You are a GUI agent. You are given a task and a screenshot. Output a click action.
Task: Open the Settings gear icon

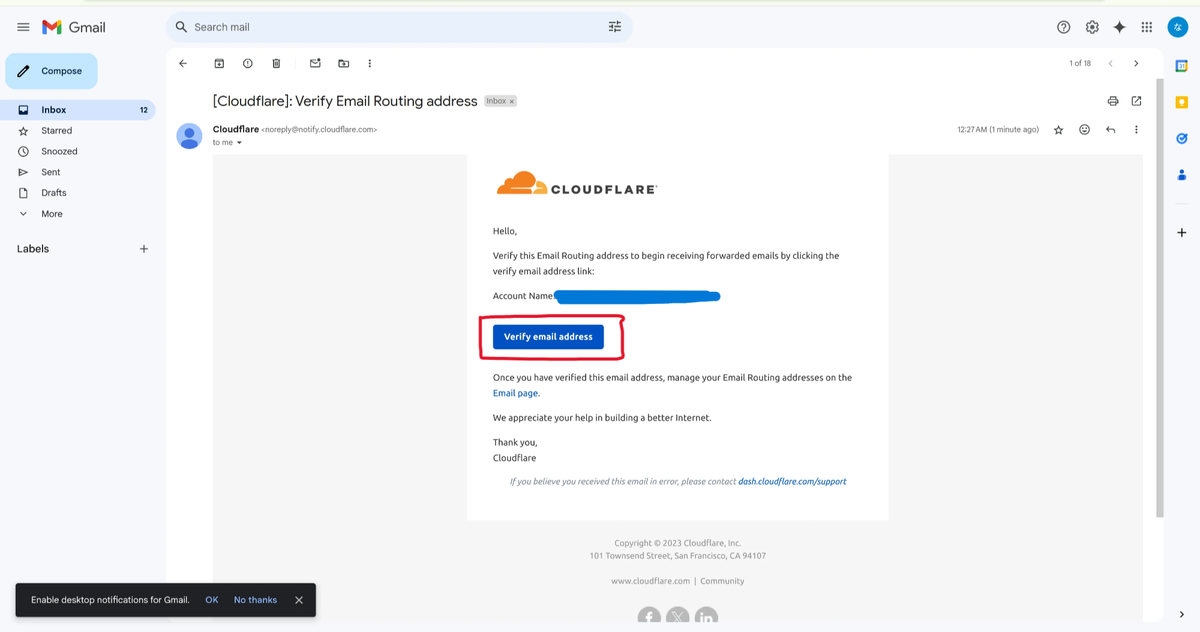[x=1092, y=27]
